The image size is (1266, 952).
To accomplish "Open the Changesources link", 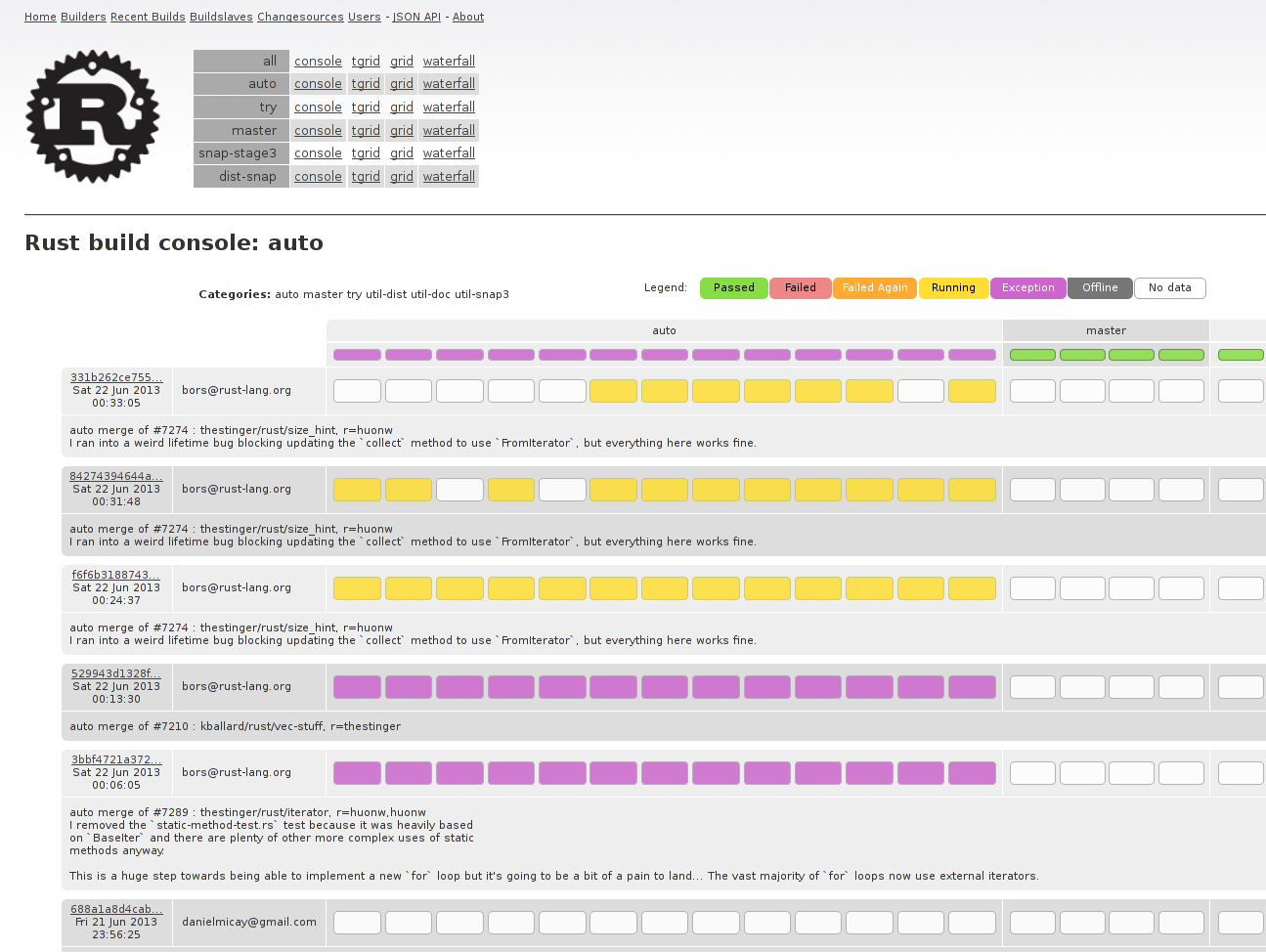I will [x=300, y=17].
